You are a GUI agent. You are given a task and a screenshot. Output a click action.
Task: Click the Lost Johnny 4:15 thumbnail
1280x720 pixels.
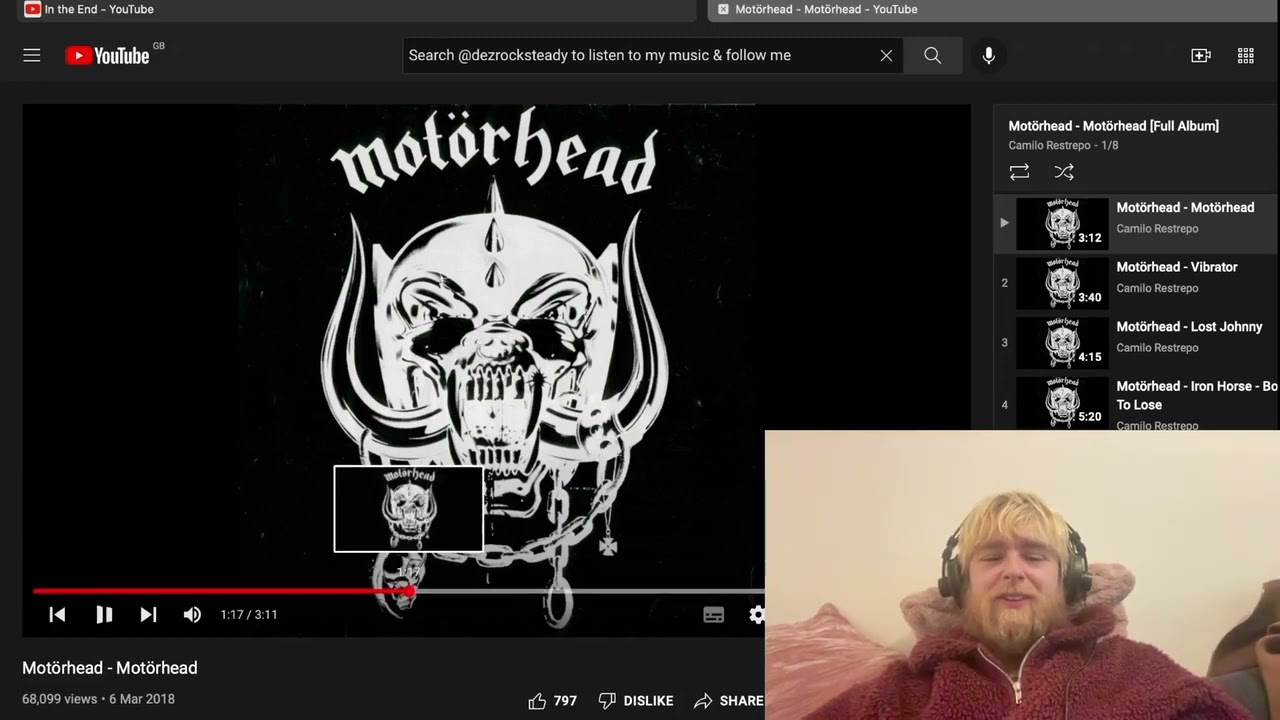[1062, 343]
